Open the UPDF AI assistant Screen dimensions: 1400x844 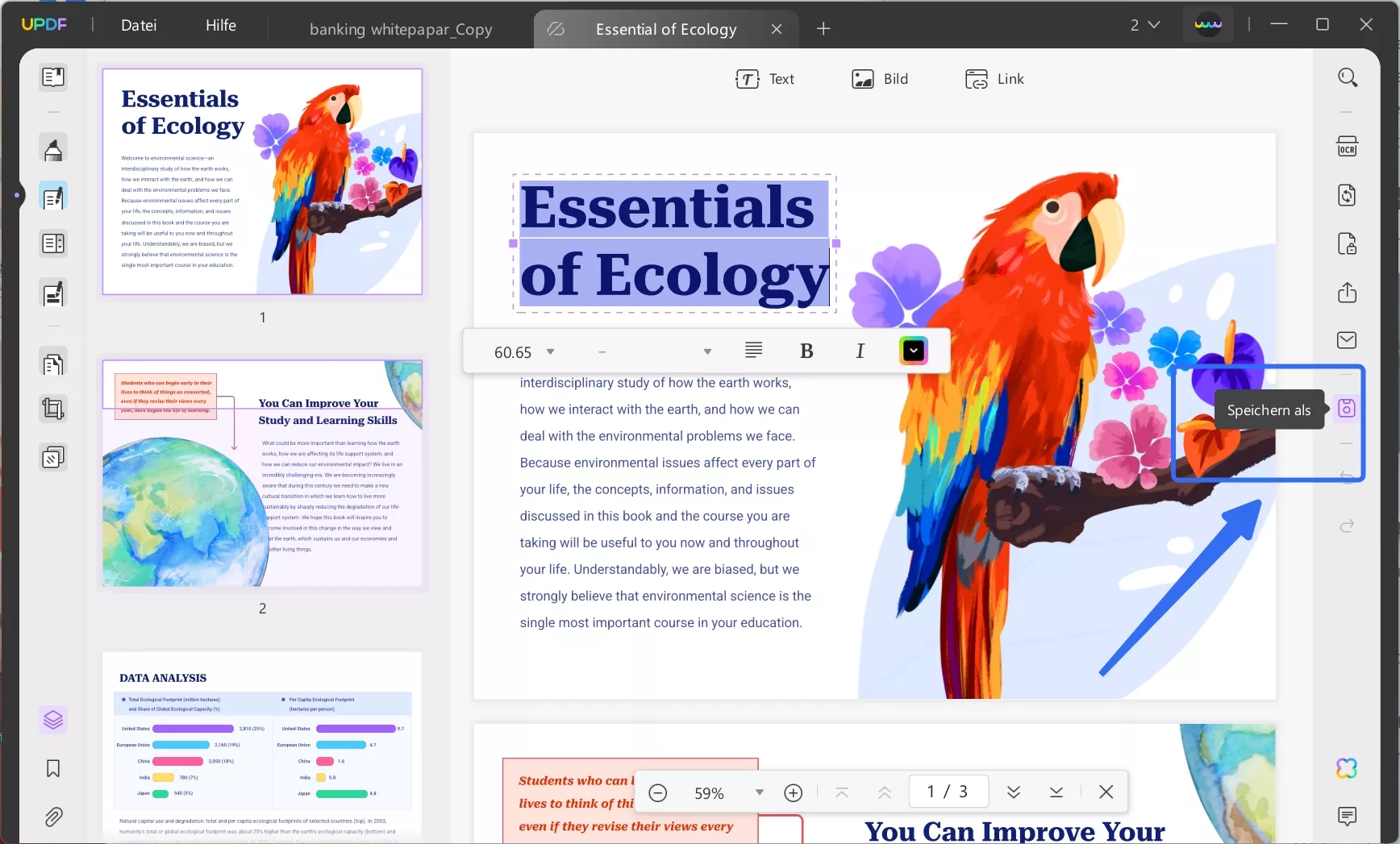(1347, 768)
